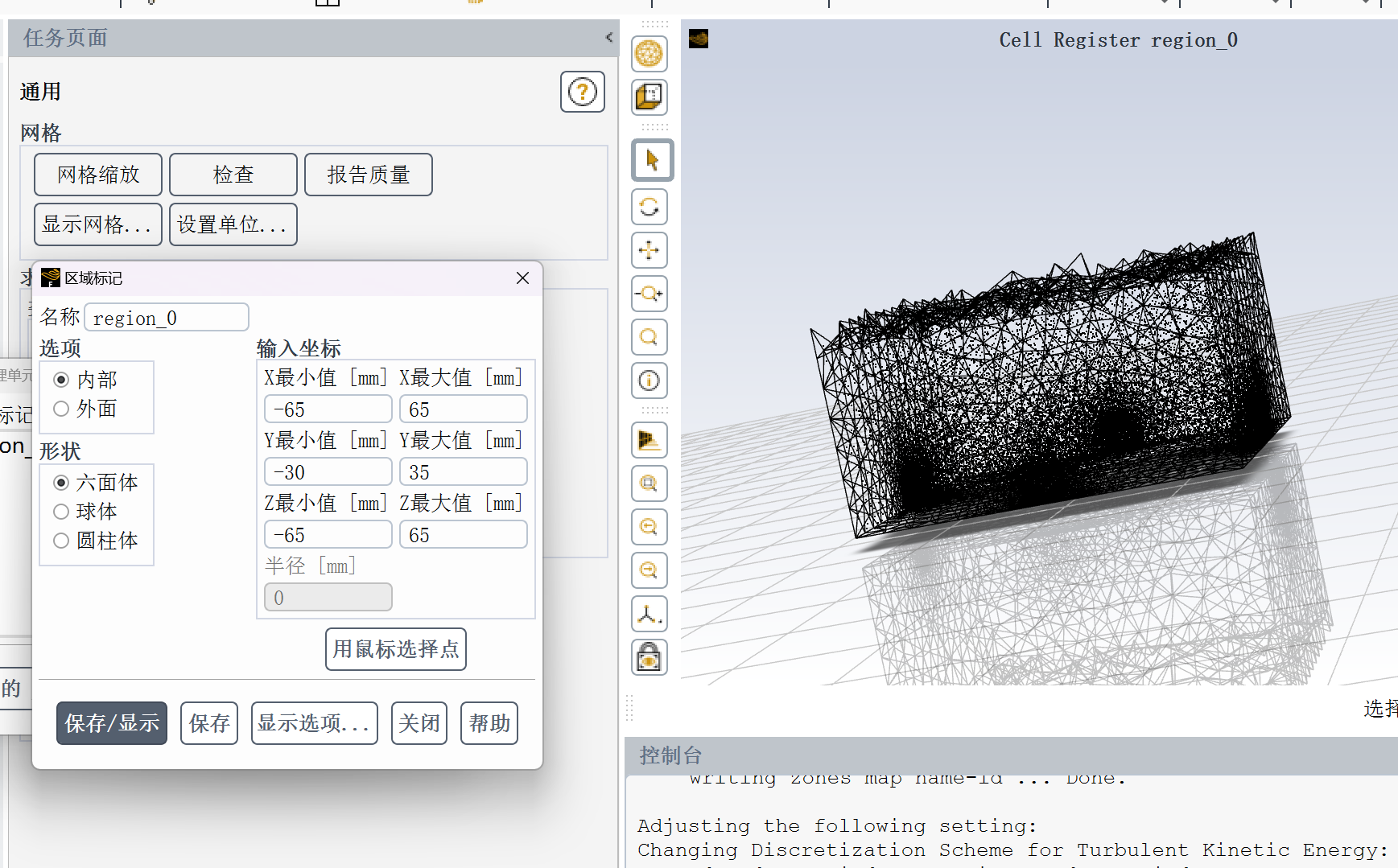The image size is (1398, 868).
Task: Click the Fluent logo in the graphics window
Action: [699, 39]
